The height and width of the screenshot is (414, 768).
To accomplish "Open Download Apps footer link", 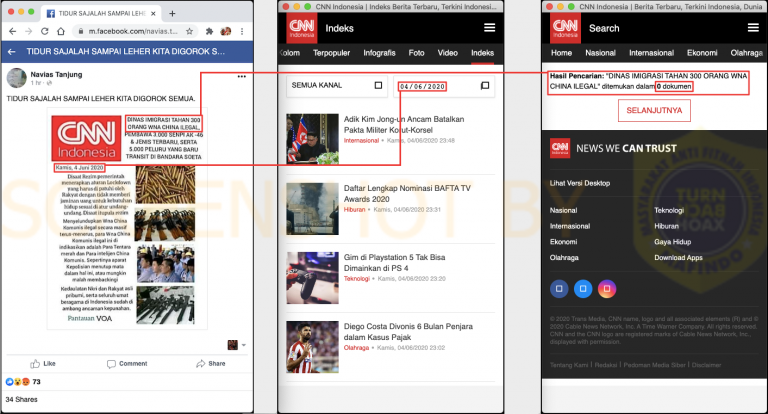I will (x=678, y=257).
